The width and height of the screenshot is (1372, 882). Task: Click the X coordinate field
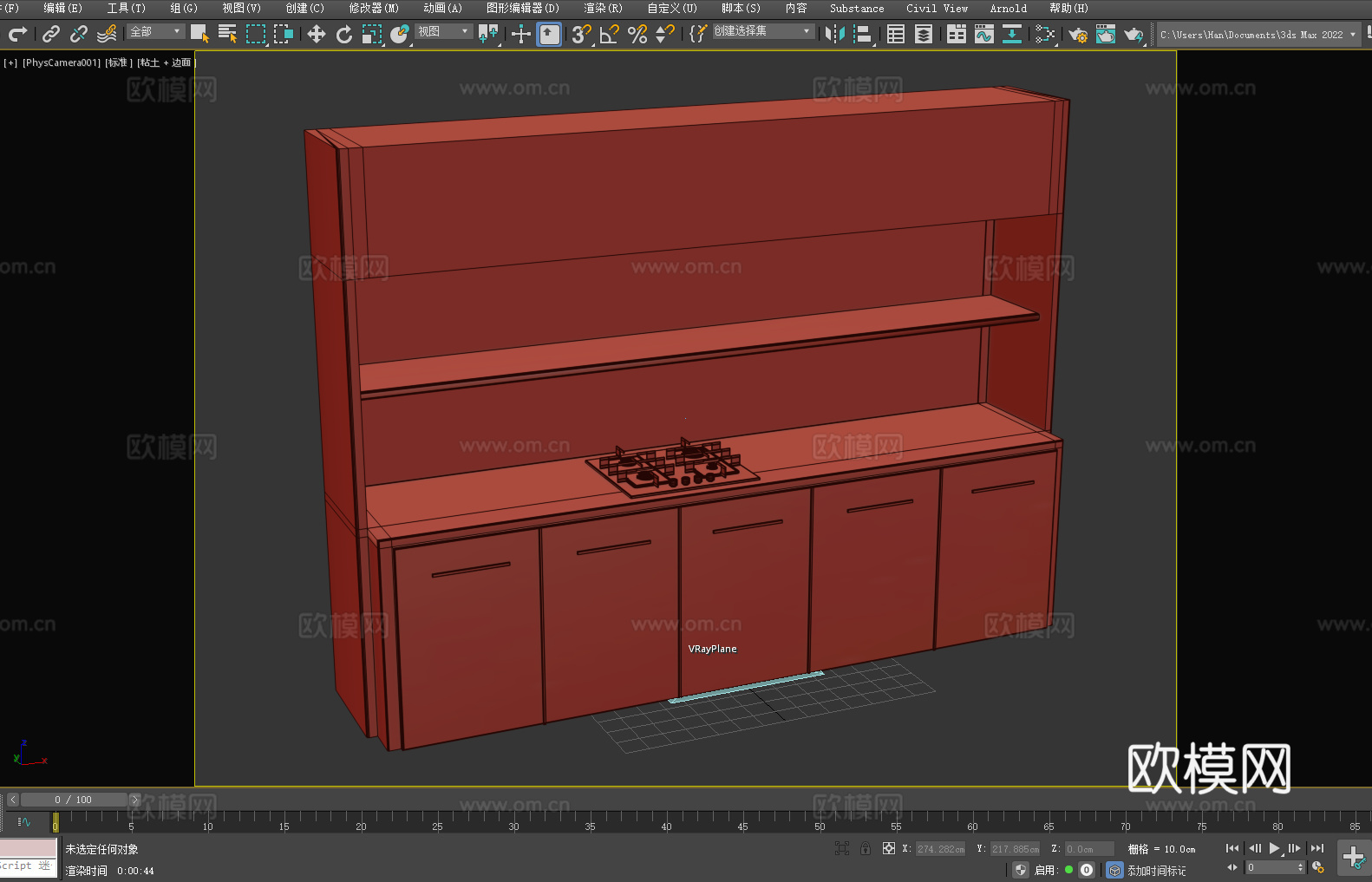point(941,849)
